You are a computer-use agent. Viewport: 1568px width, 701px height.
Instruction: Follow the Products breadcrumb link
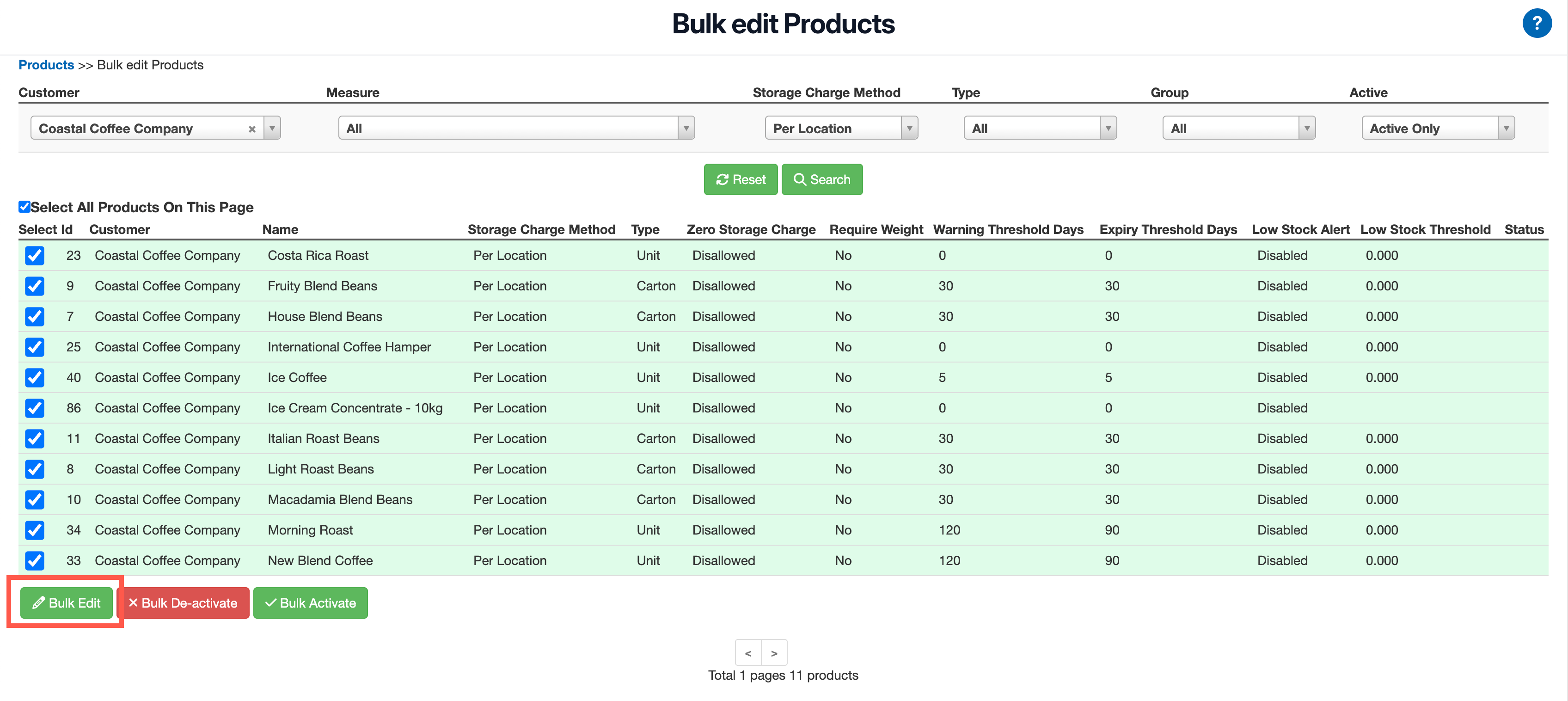pyautogui.click(x=46, y=65)
